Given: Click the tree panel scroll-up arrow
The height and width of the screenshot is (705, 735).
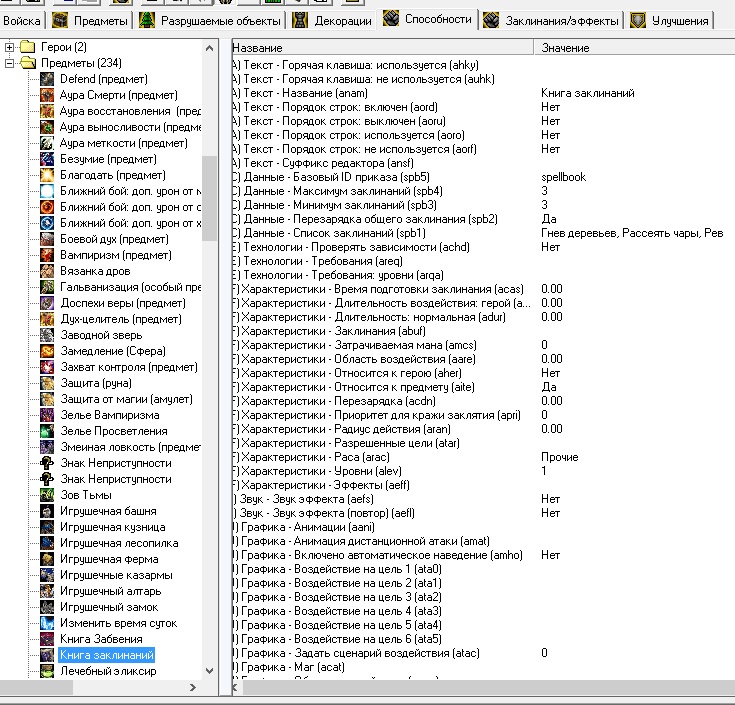Looking at the screenshot, I should (x=210, y=48).
